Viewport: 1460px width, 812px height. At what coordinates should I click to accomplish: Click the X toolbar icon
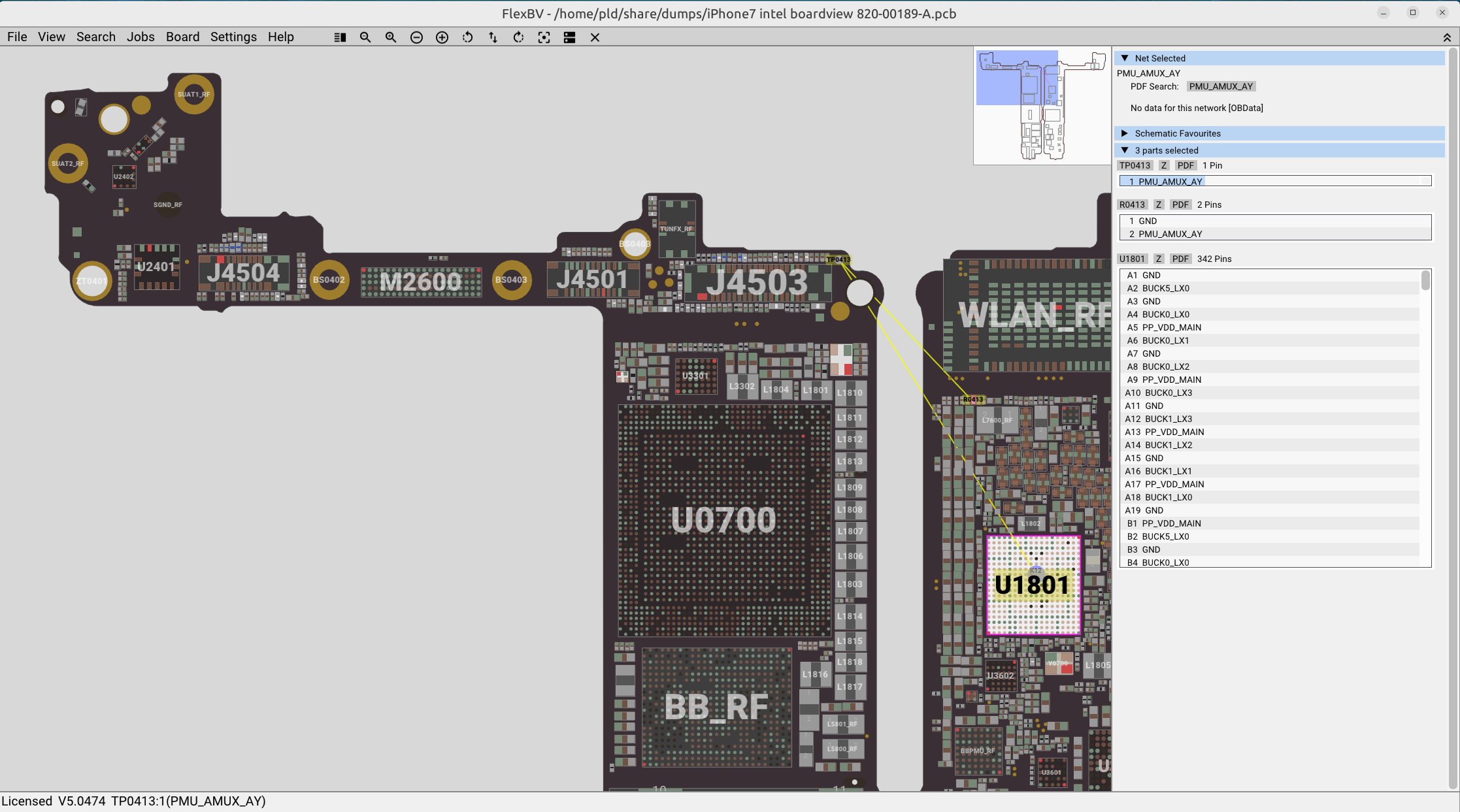pos(595,38)
